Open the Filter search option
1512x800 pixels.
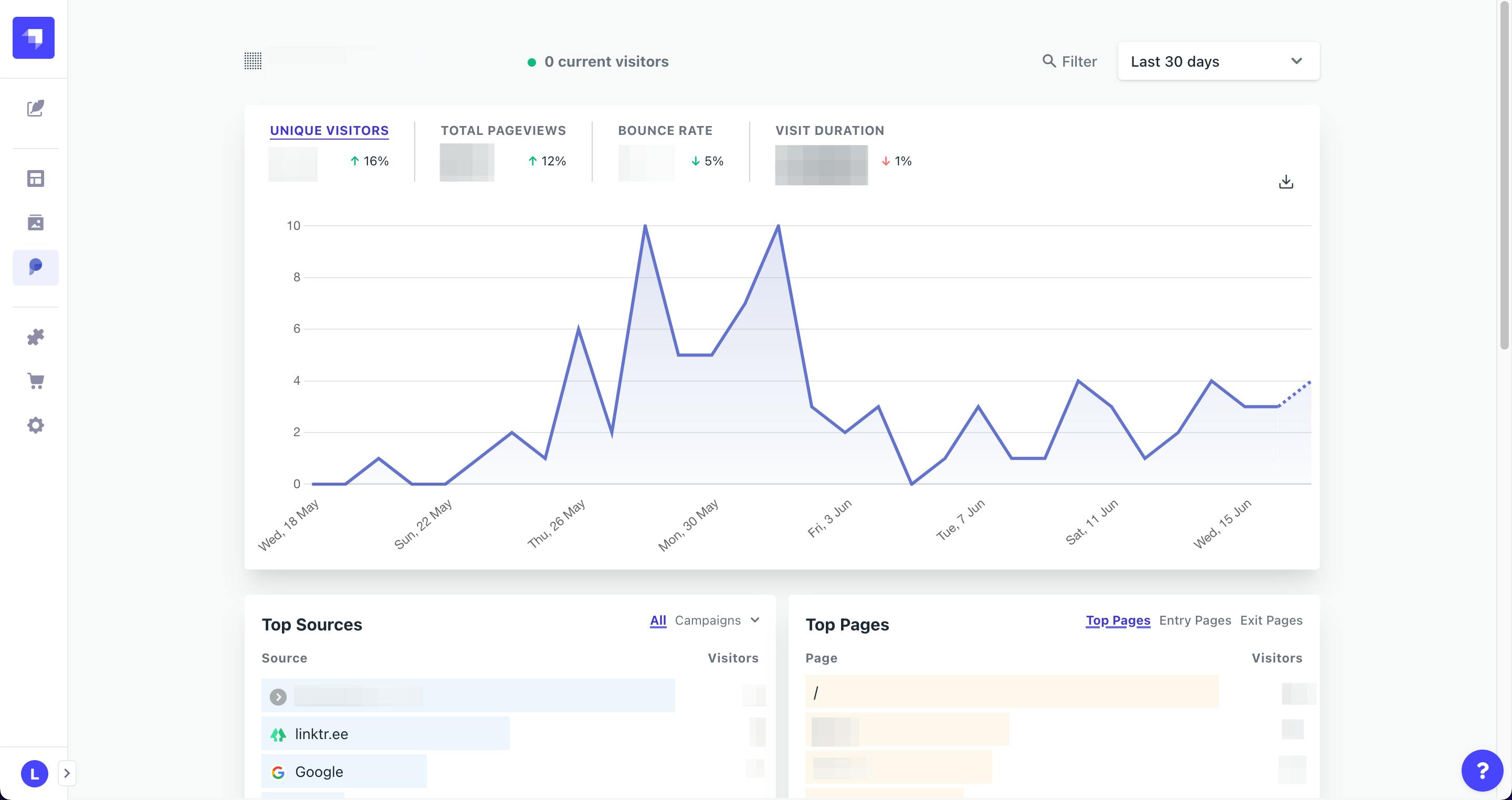[x=1069, y=61]
